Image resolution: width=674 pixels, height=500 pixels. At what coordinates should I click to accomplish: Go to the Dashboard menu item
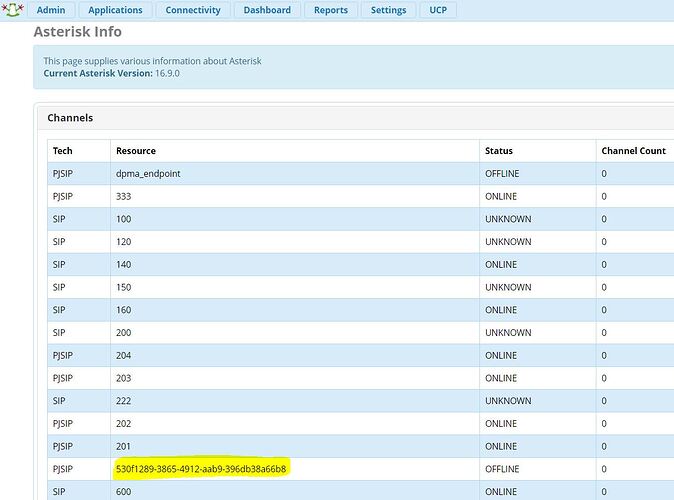pyautogui.click(x=267, y=10)
